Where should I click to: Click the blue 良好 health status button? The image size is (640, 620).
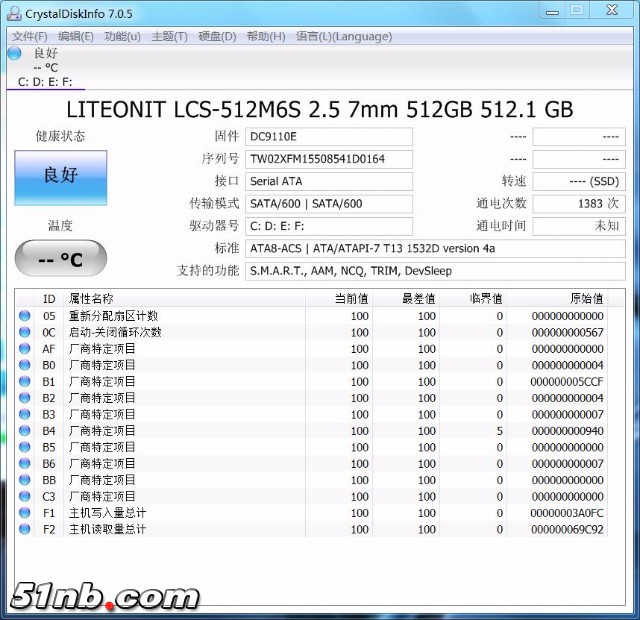click(60, 177)
